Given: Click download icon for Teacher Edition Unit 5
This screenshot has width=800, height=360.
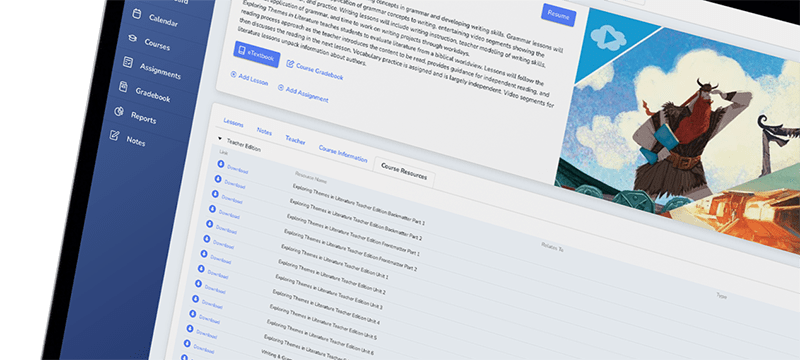Looking at the screenshot, I should 197,284.
